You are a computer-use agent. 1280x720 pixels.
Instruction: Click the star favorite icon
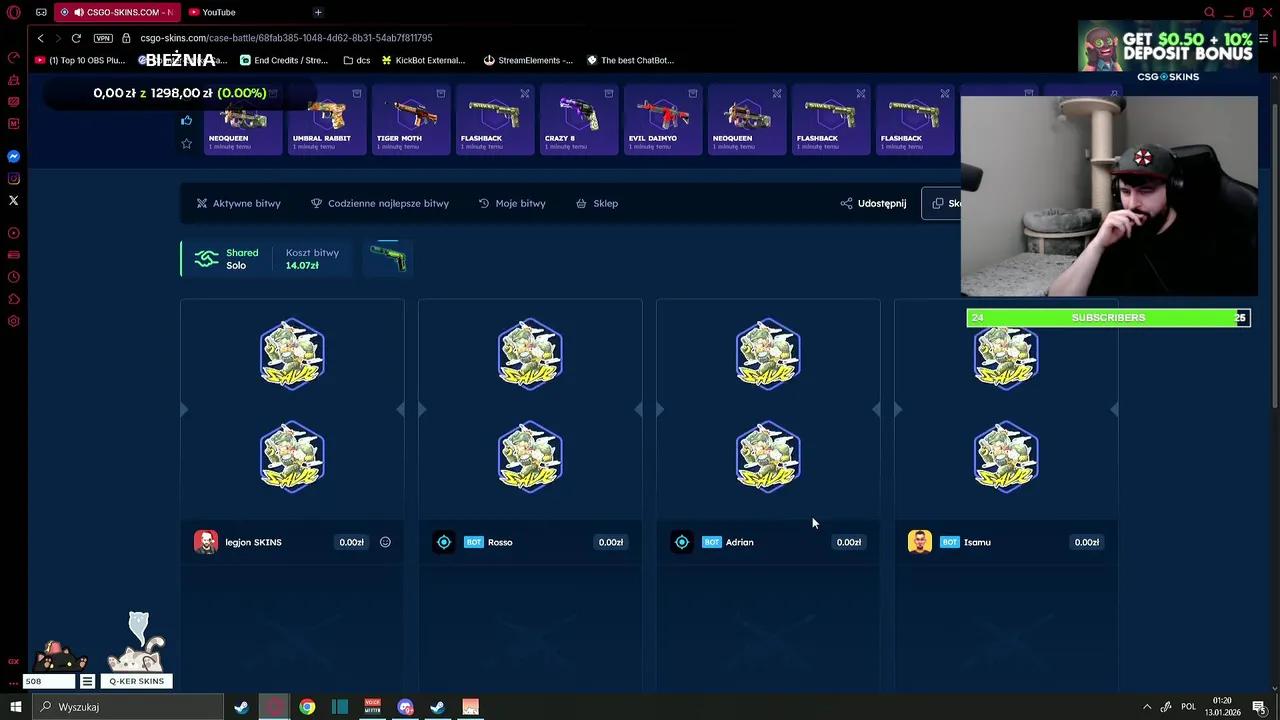(x=186, y=144)
